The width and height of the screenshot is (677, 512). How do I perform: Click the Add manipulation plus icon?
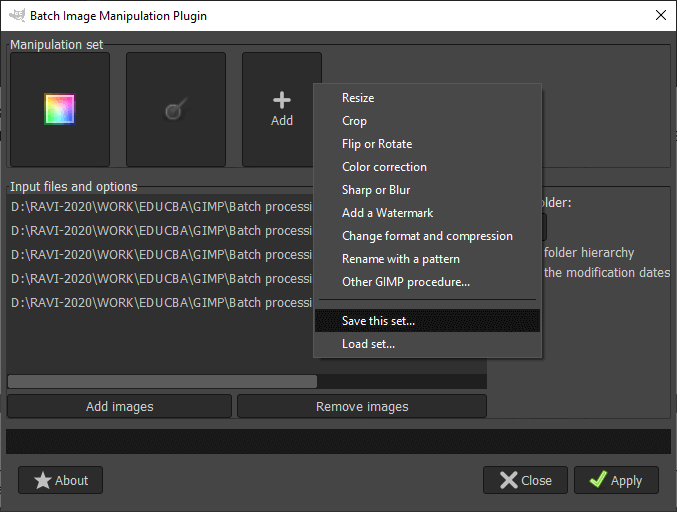point(282,100)
